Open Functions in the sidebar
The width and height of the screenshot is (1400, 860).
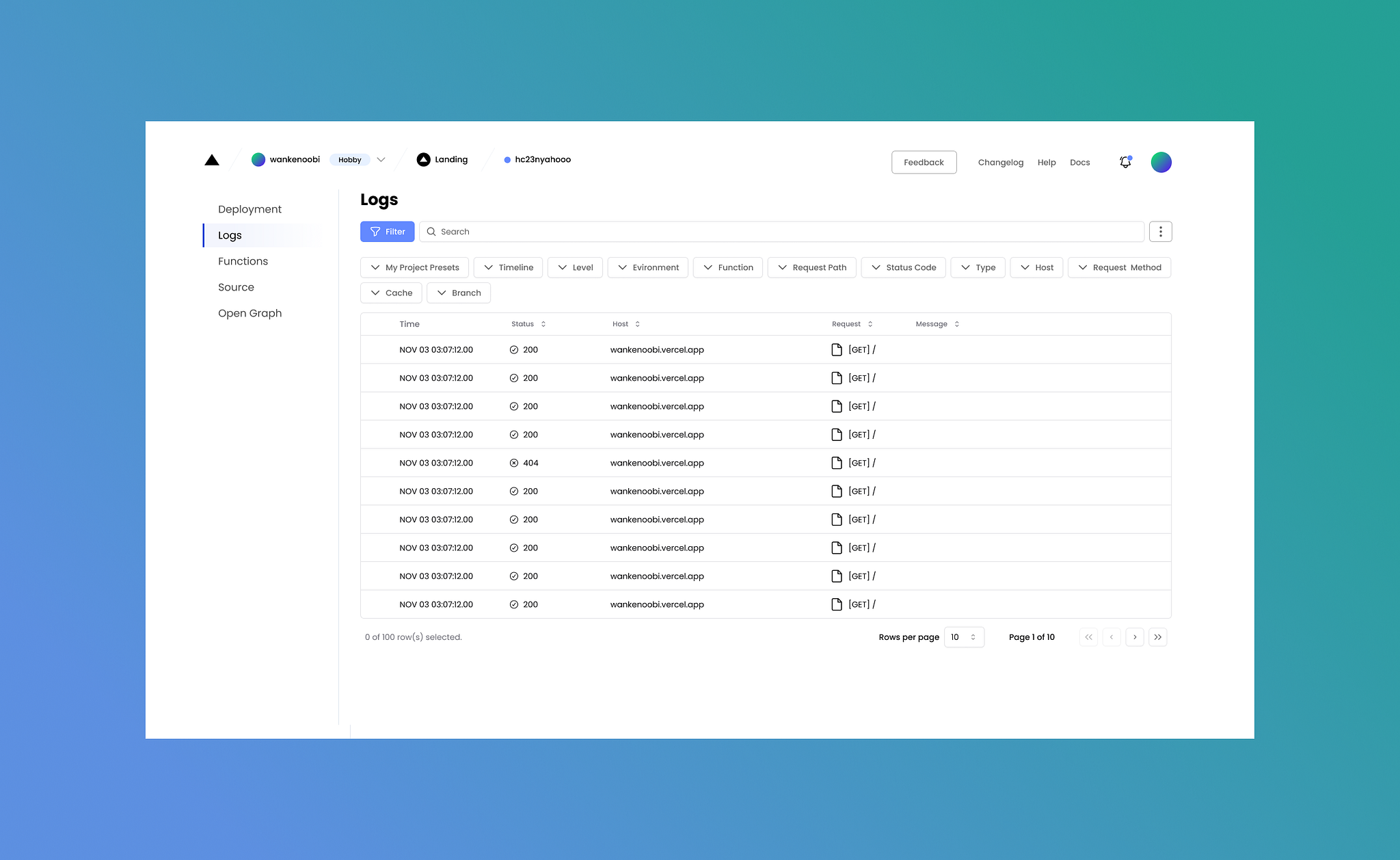(243, 261)
